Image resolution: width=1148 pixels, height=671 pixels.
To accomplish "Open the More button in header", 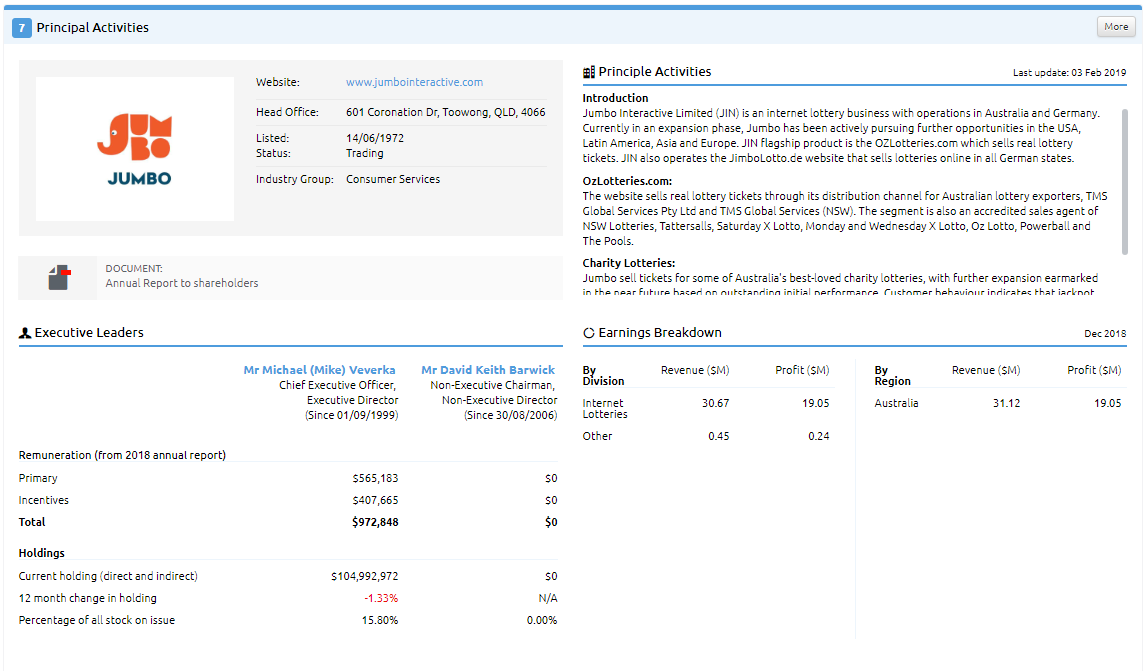I will click(1116, 26).
